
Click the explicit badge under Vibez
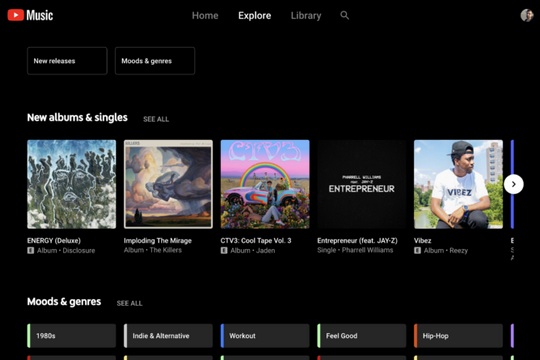(417, 250)
